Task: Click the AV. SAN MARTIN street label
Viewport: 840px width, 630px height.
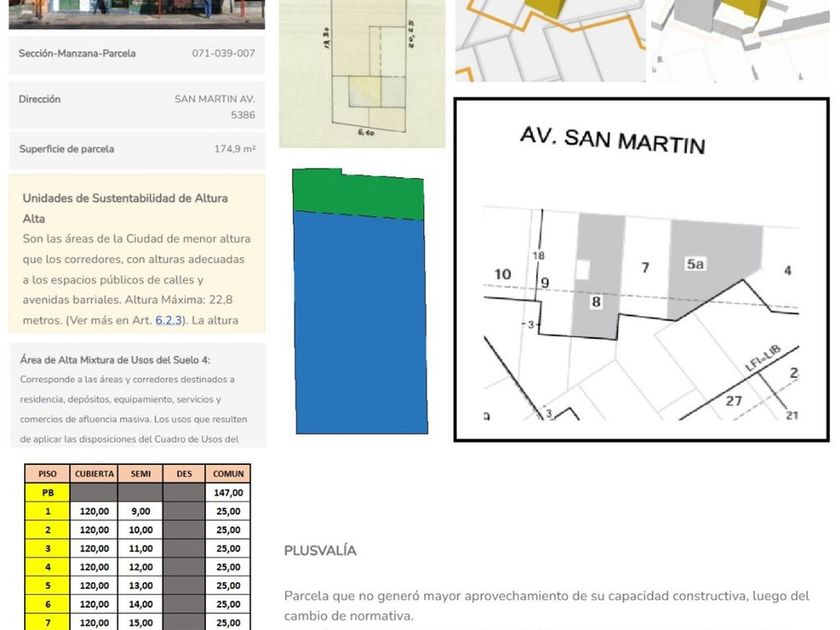Action: 612,138
